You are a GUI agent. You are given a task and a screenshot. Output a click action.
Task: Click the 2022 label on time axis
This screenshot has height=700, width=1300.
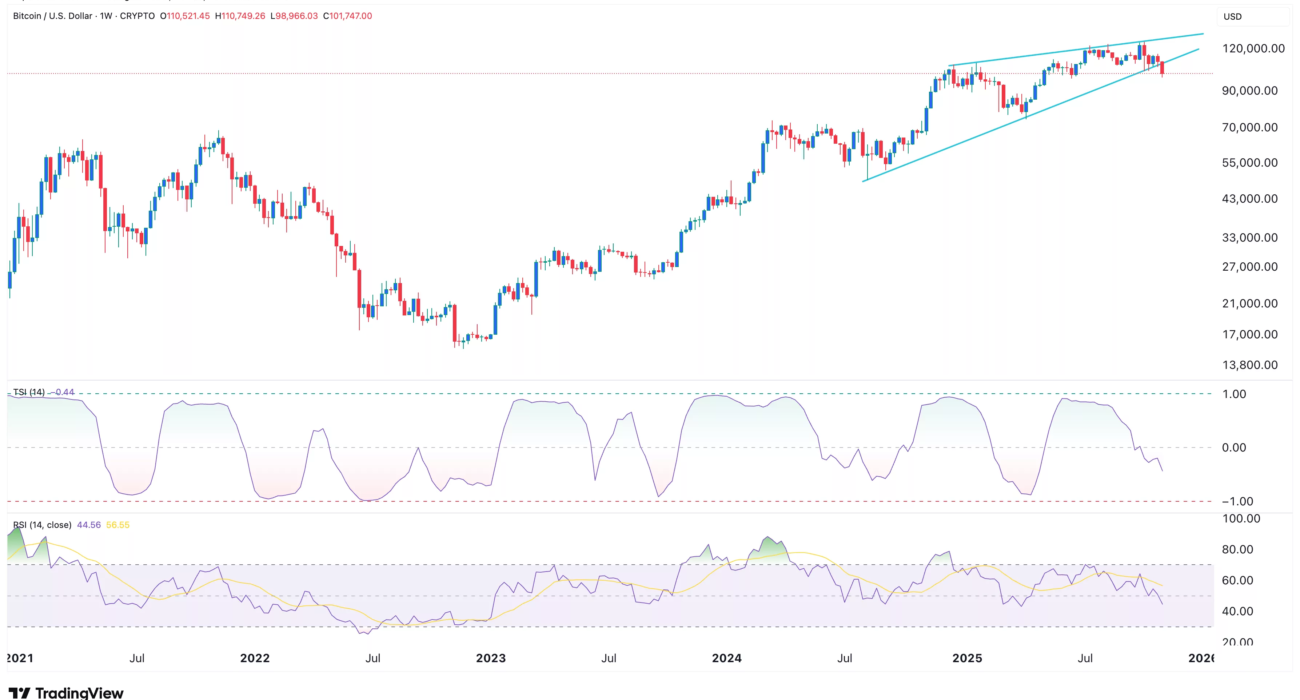coord(255,658)
